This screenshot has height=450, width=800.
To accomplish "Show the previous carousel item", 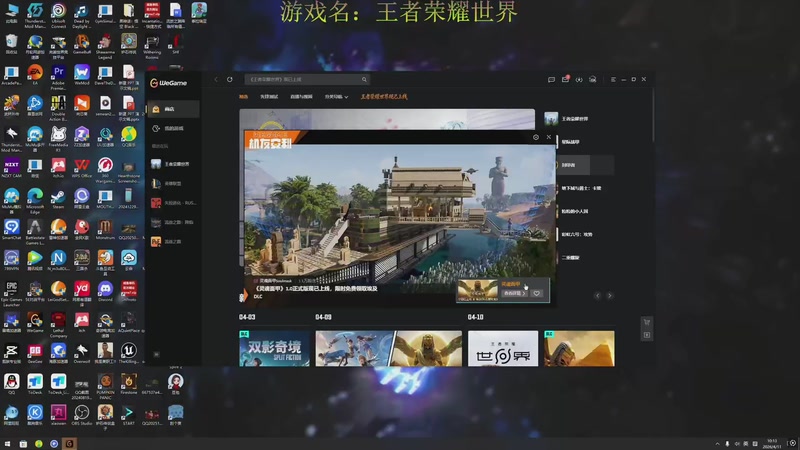I will click(x=597, y=295).
